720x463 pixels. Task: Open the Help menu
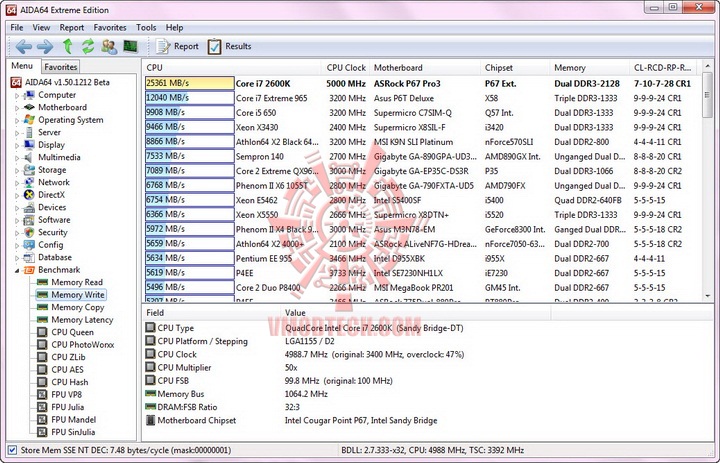coord(174,28)
